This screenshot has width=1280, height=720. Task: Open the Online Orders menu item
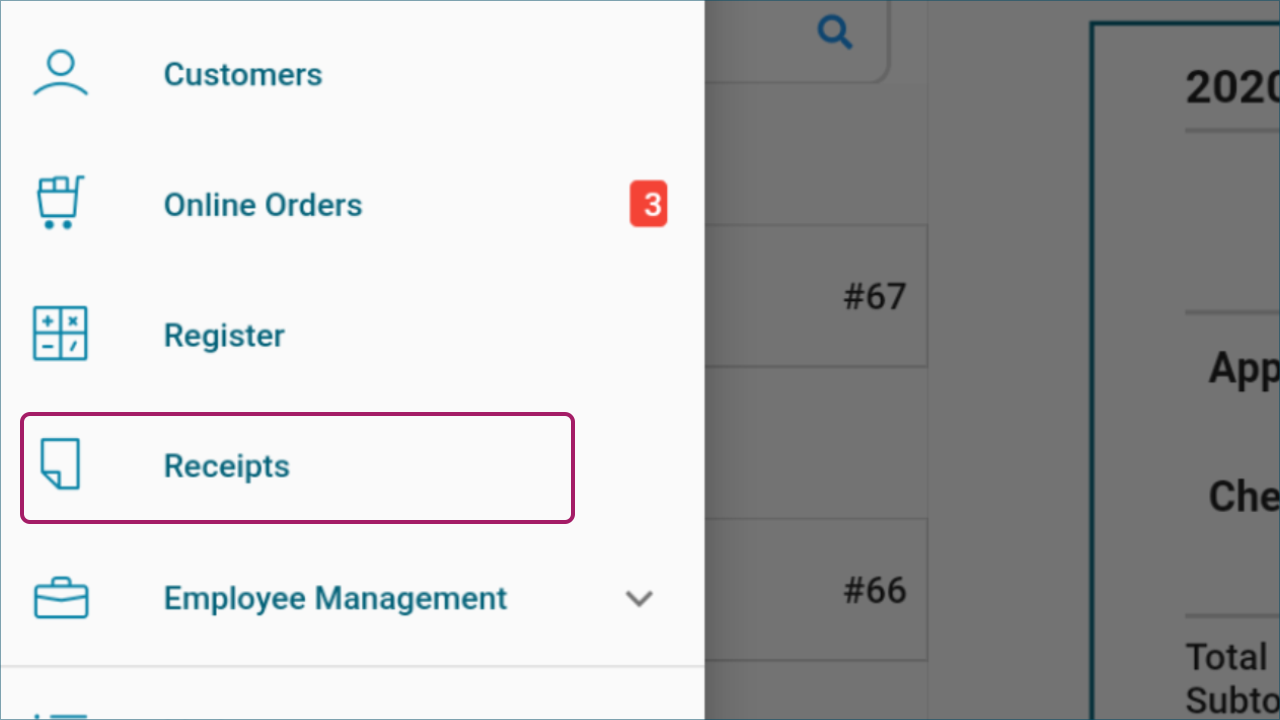(263, 204)
